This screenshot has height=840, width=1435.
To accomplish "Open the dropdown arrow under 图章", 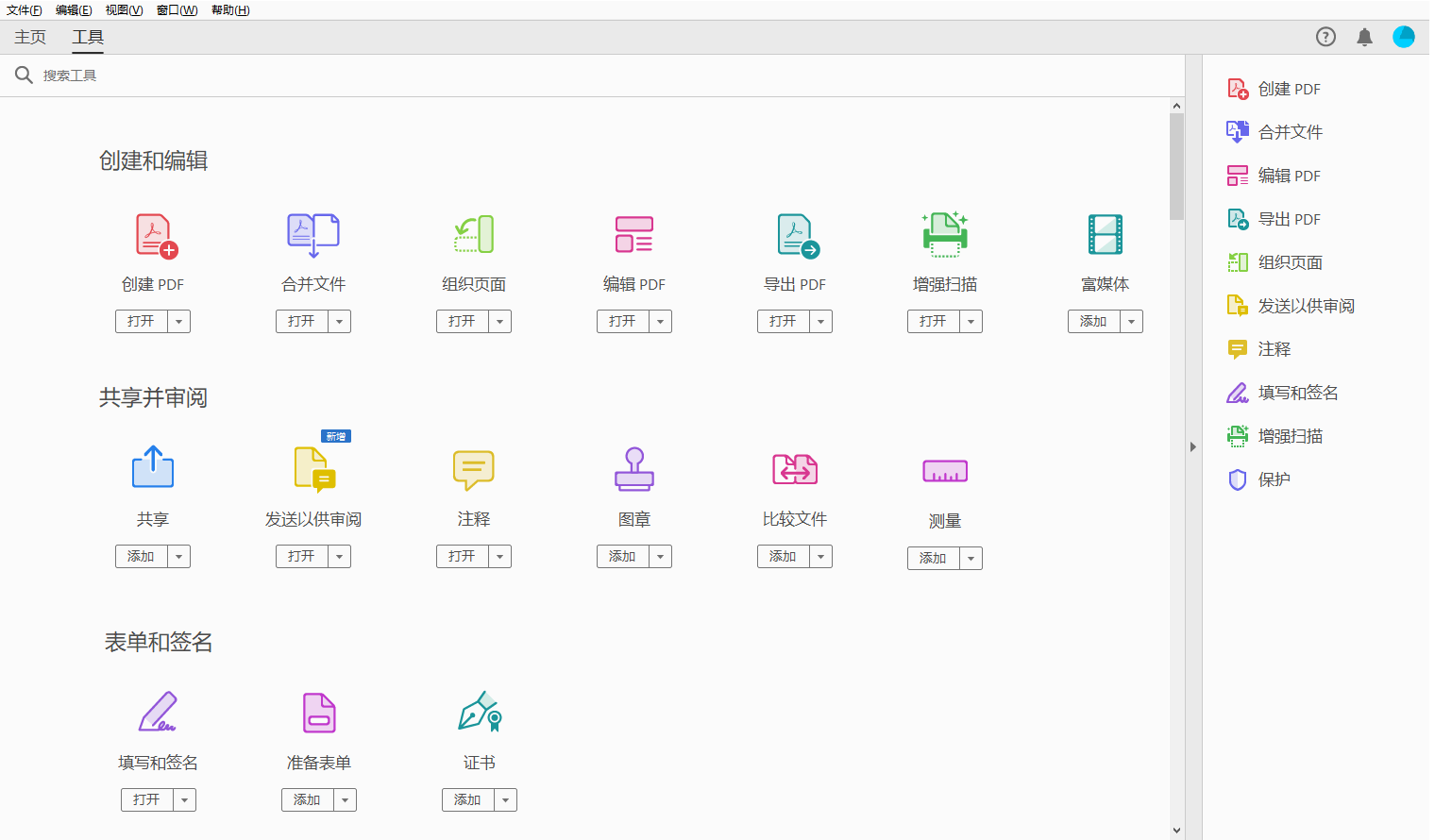I will [x=661, y=557].
